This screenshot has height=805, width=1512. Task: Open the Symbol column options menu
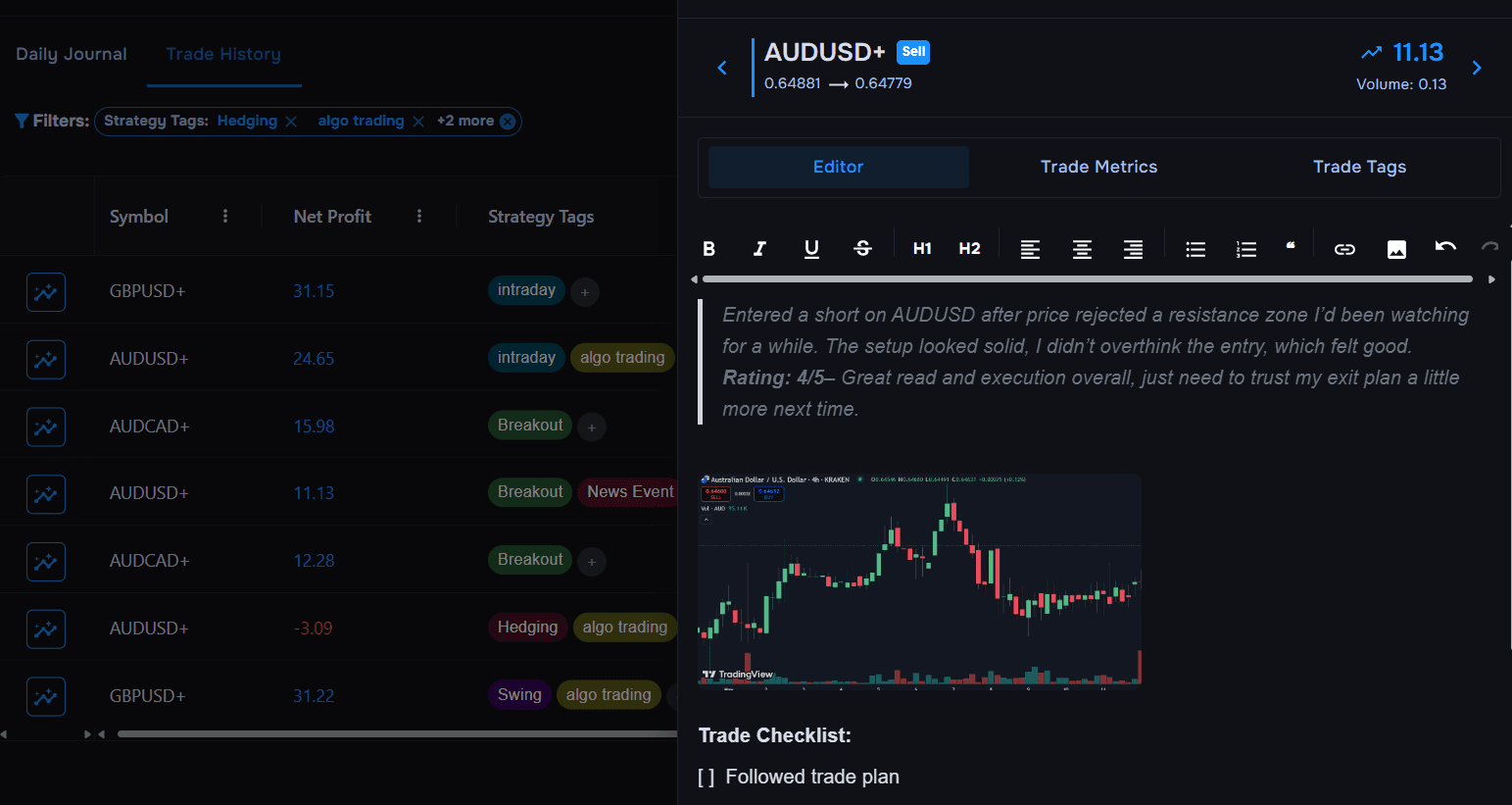[225, 216]
